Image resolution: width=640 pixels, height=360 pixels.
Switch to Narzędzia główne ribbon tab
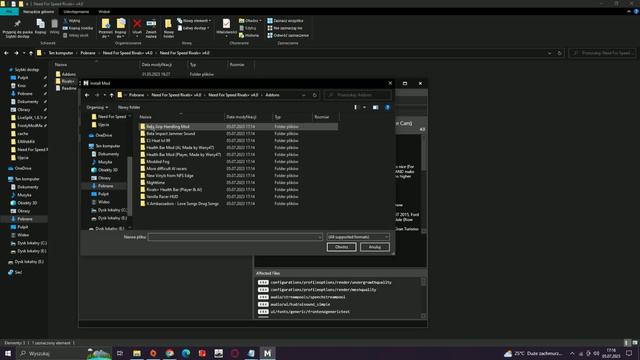tap(38, 11)
